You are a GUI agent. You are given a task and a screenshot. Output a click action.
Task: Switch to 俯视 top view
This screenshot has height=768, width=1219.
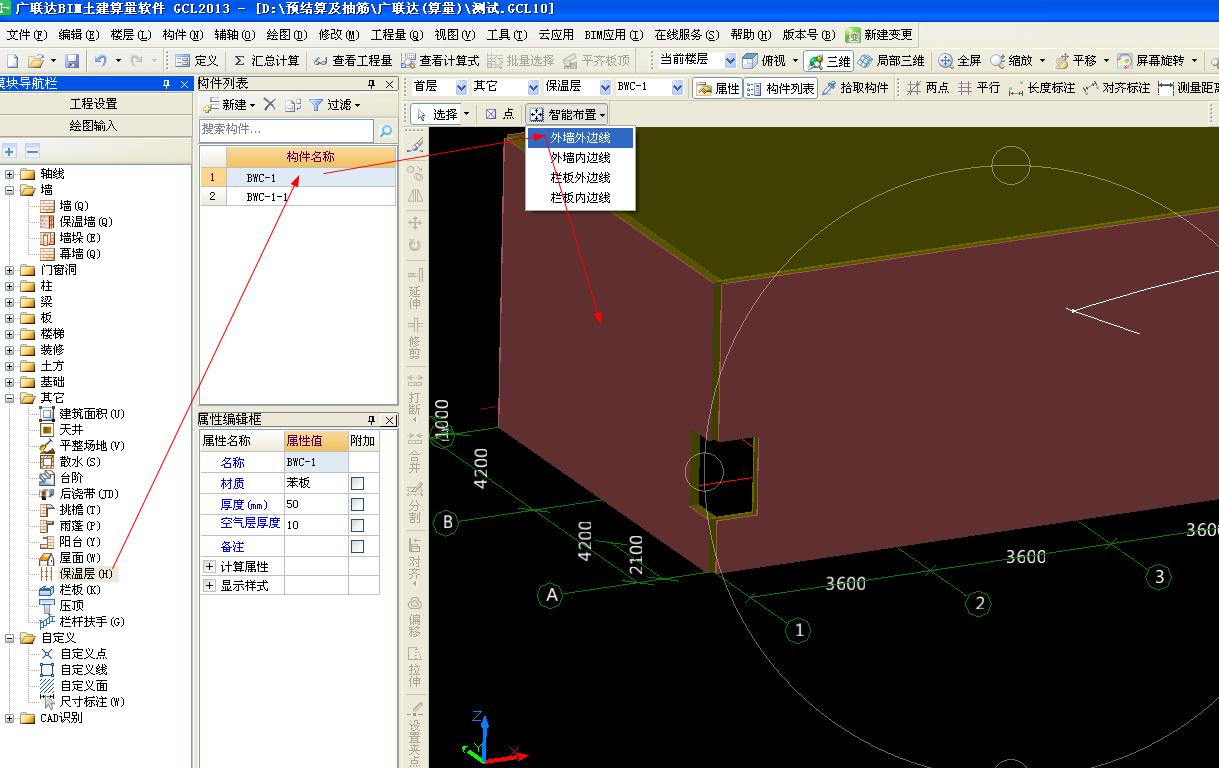coord(765,61)
